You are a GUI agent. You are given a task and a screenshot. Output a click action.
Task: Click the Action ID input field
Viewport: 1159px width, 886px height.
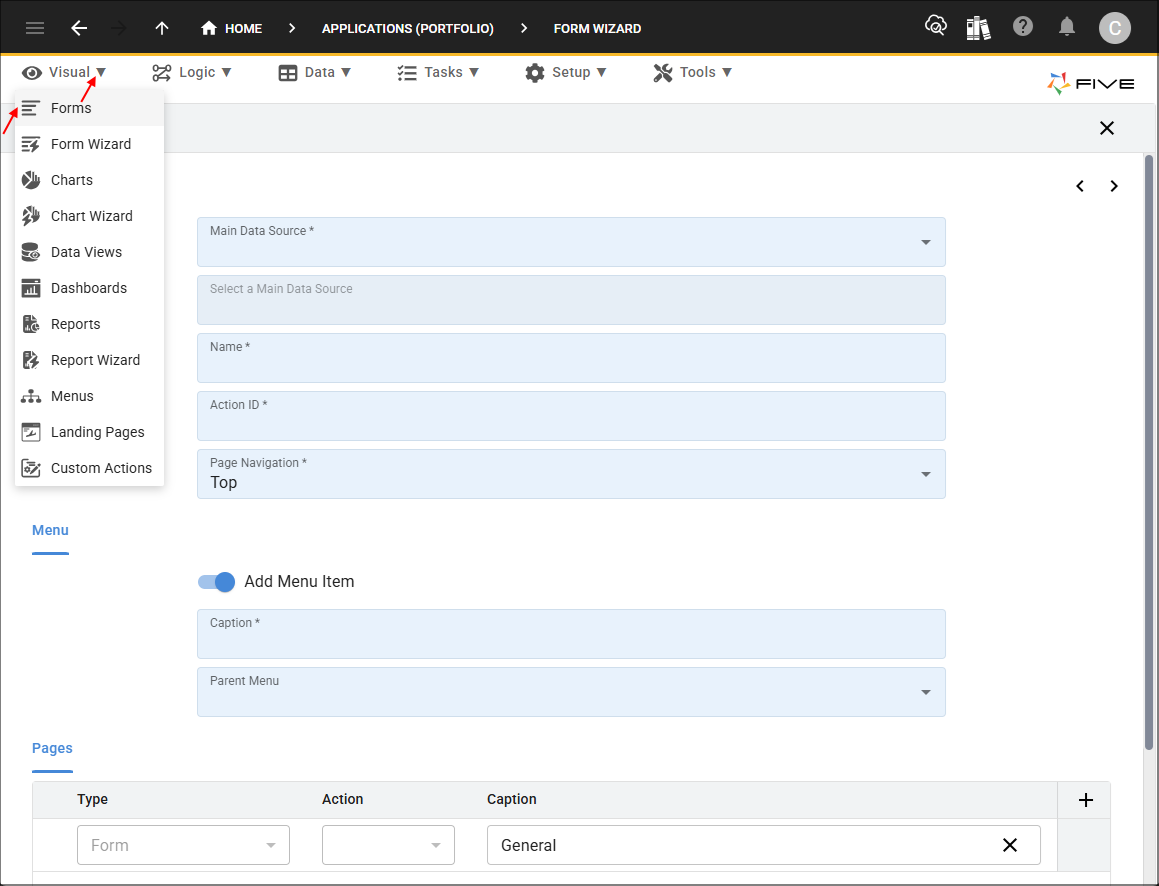pyautogui.click(x=571, y=416)
